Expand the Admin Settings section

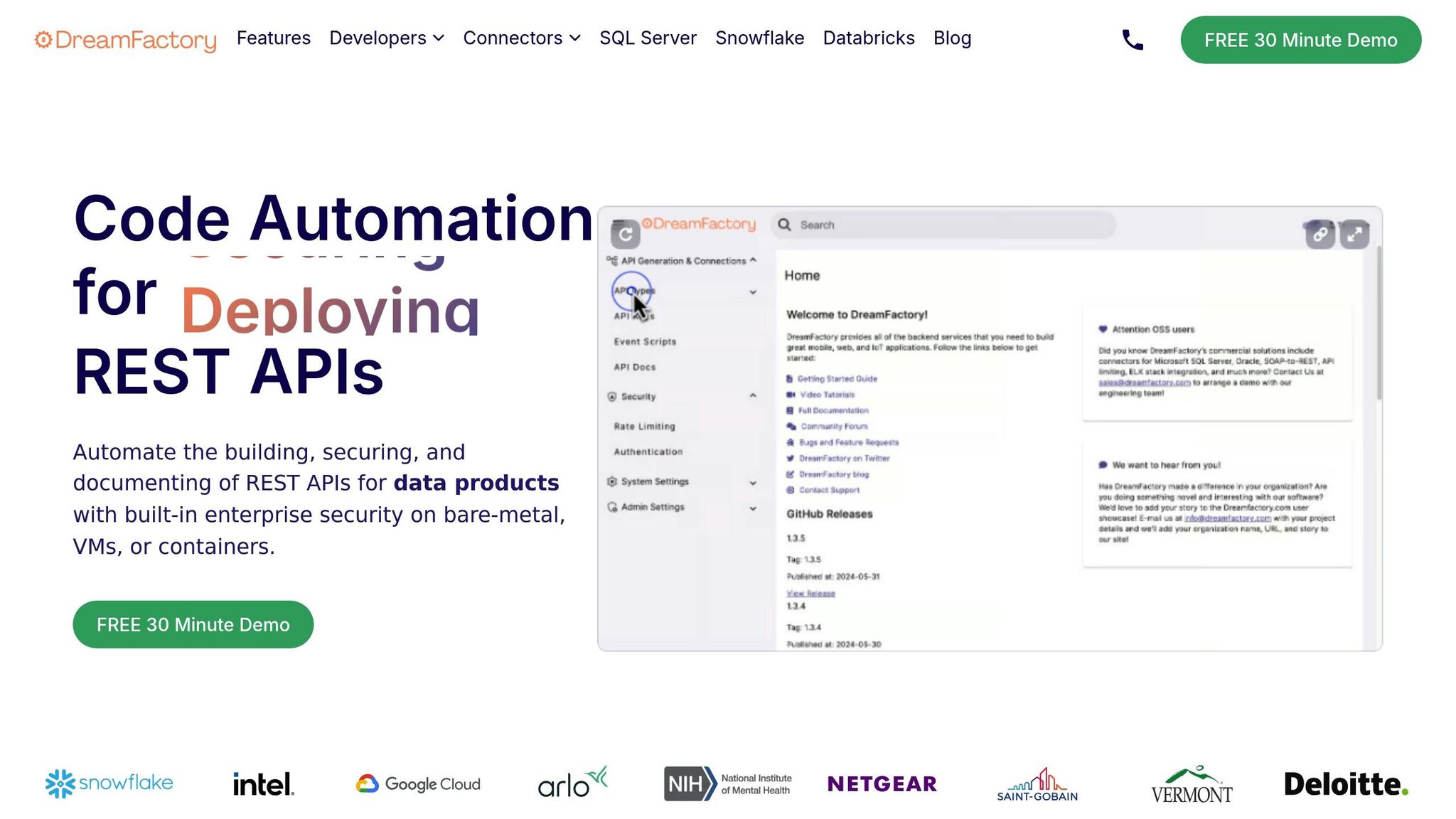click(753, 508)
